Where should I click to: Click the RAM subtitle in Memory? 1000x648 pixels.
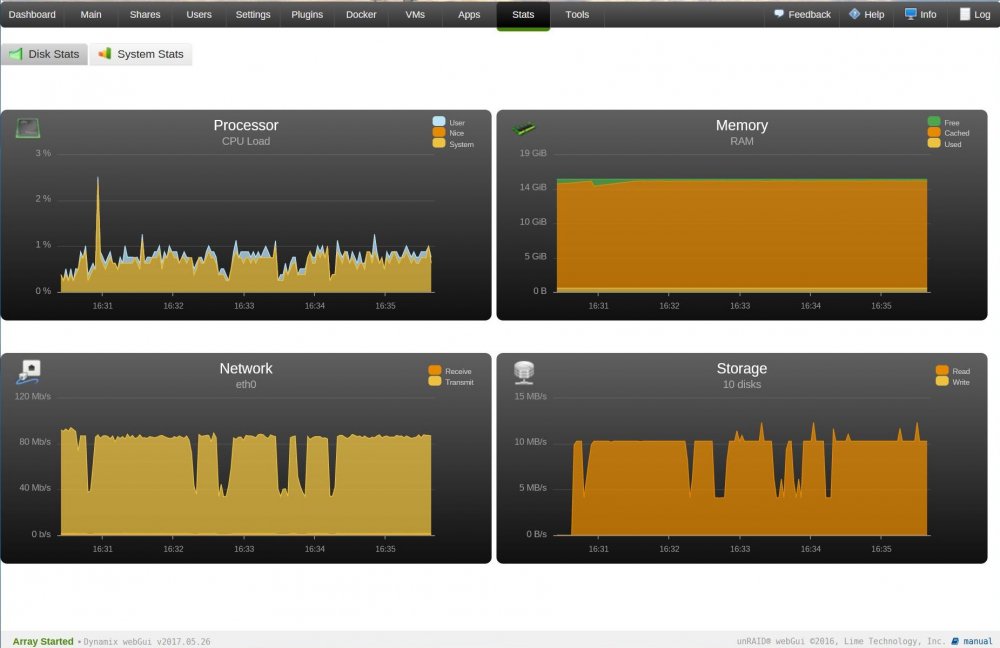click(x=742, y=141)
